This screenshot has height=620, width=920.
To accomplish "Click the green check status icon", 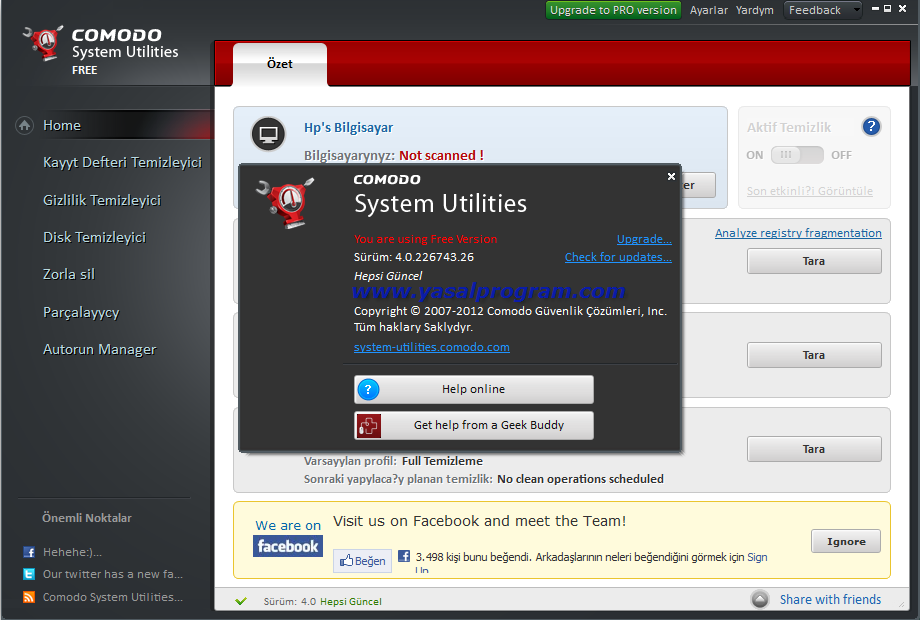I will click(241, 601).
